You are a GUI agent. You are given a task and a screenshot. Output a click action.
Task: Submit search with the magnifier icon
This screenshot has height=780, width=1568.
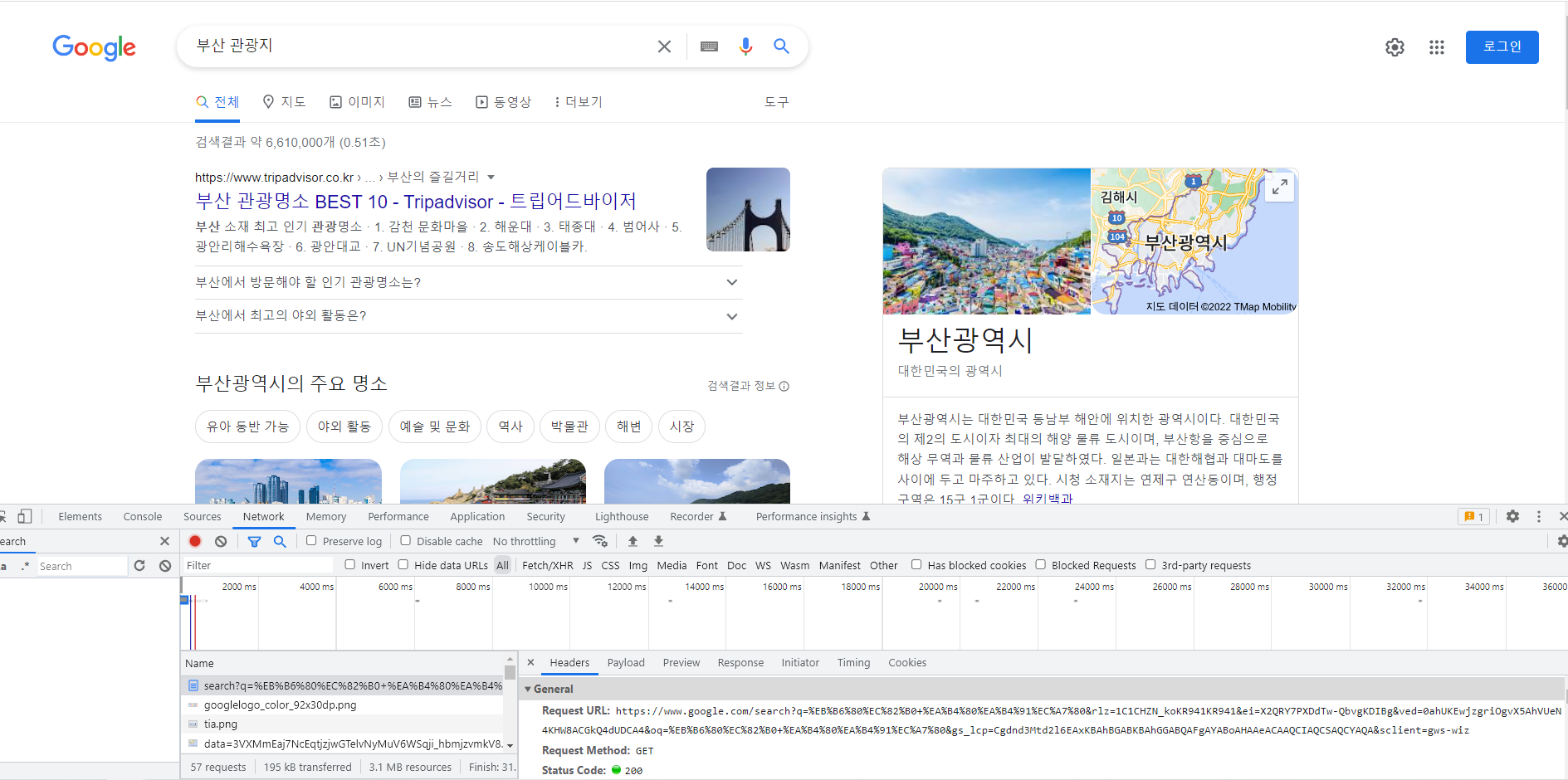(781, 46)
